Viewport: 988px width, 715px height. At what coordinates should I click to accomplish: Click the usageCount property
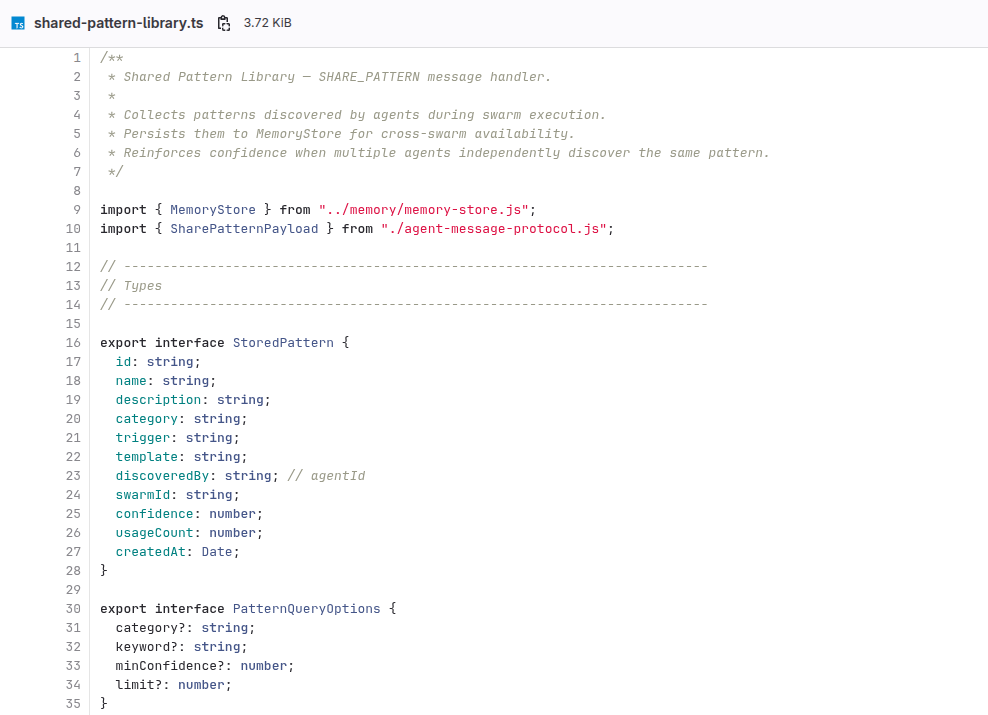(154, 533)
